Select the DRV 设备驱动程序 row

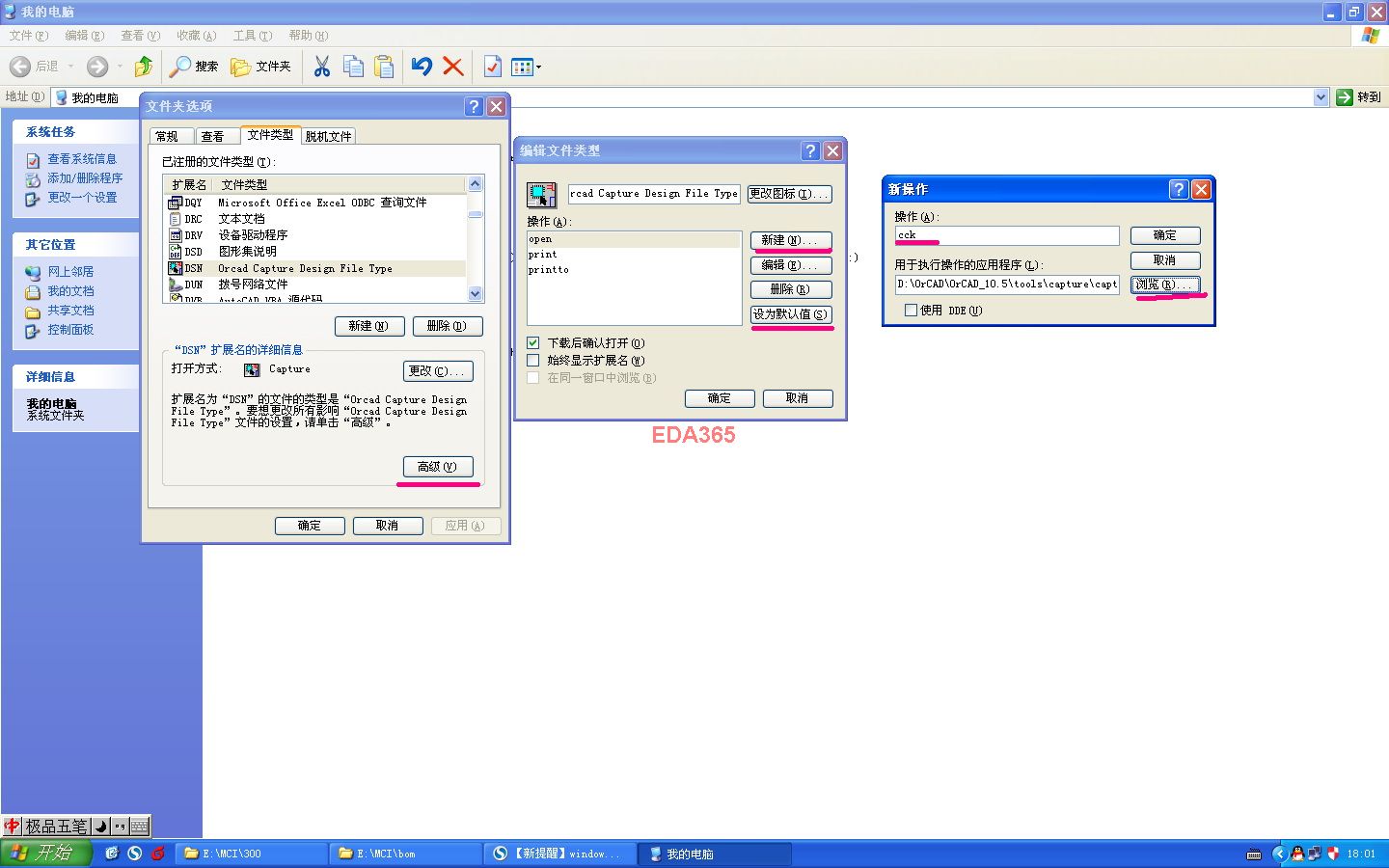click(315, 235)
